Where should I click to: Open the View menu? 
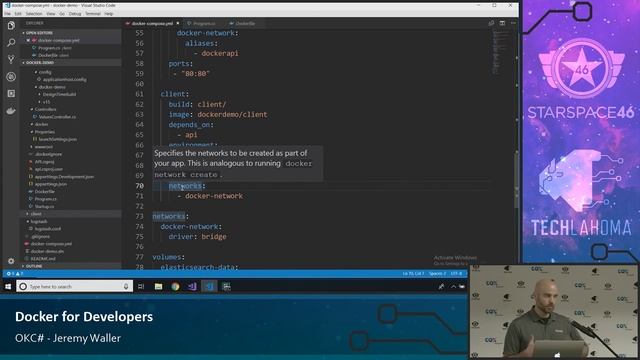[51, 13]
